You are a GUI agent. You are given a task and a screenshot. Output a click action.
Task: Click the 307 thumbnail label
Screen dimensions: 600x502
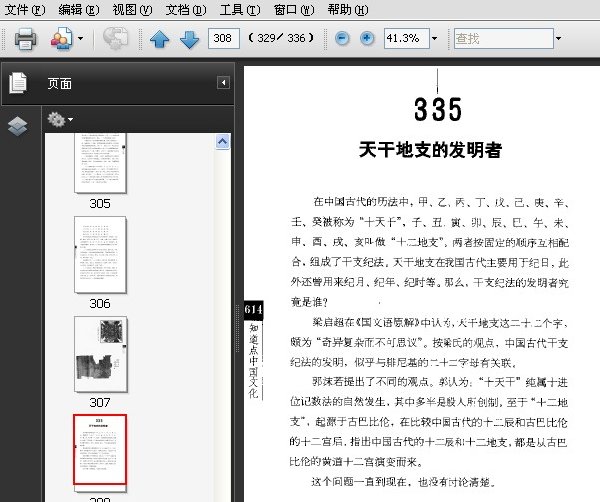(x=100, y=403)
